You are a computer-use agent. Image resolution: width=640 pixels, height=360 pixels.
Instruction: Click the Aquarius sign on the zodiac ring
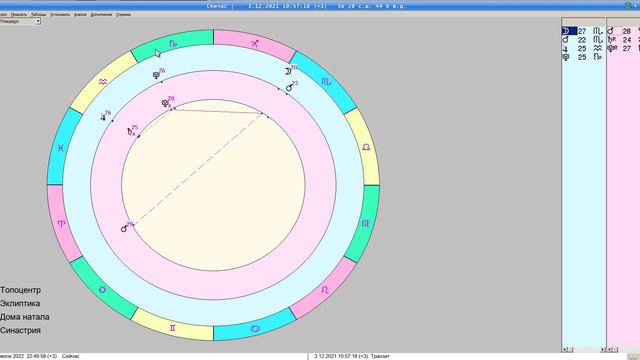point(102,82)
